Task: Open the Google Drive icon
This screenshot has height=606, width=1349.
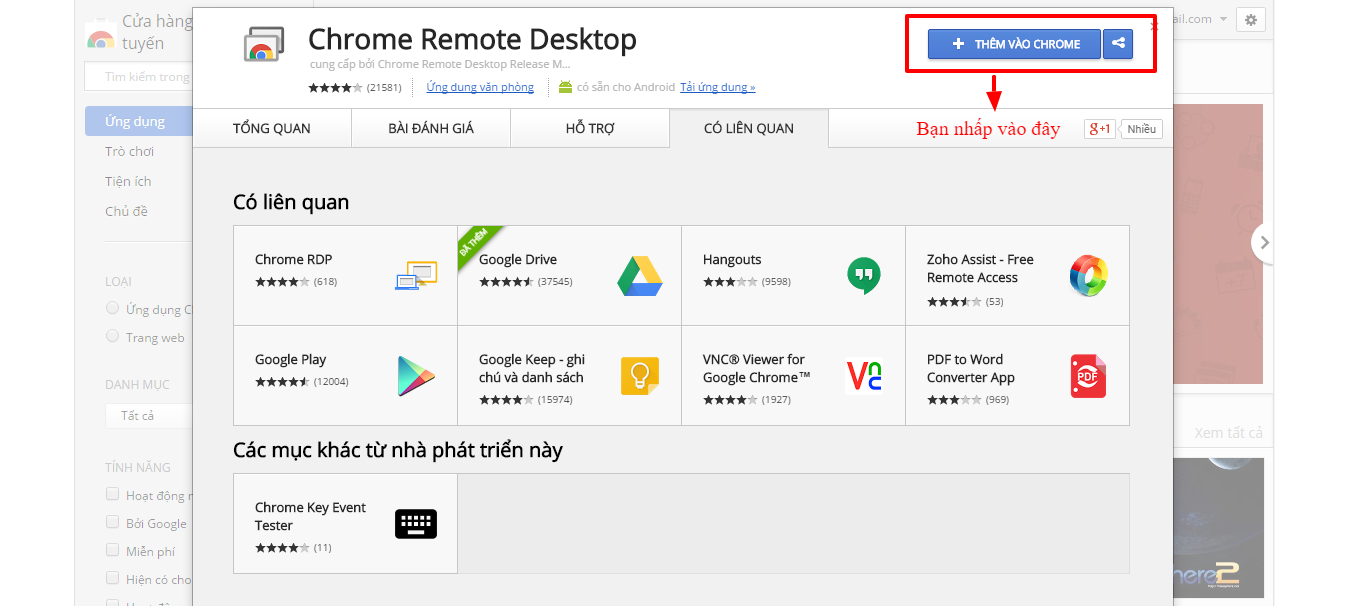Action: pos(640,275)
